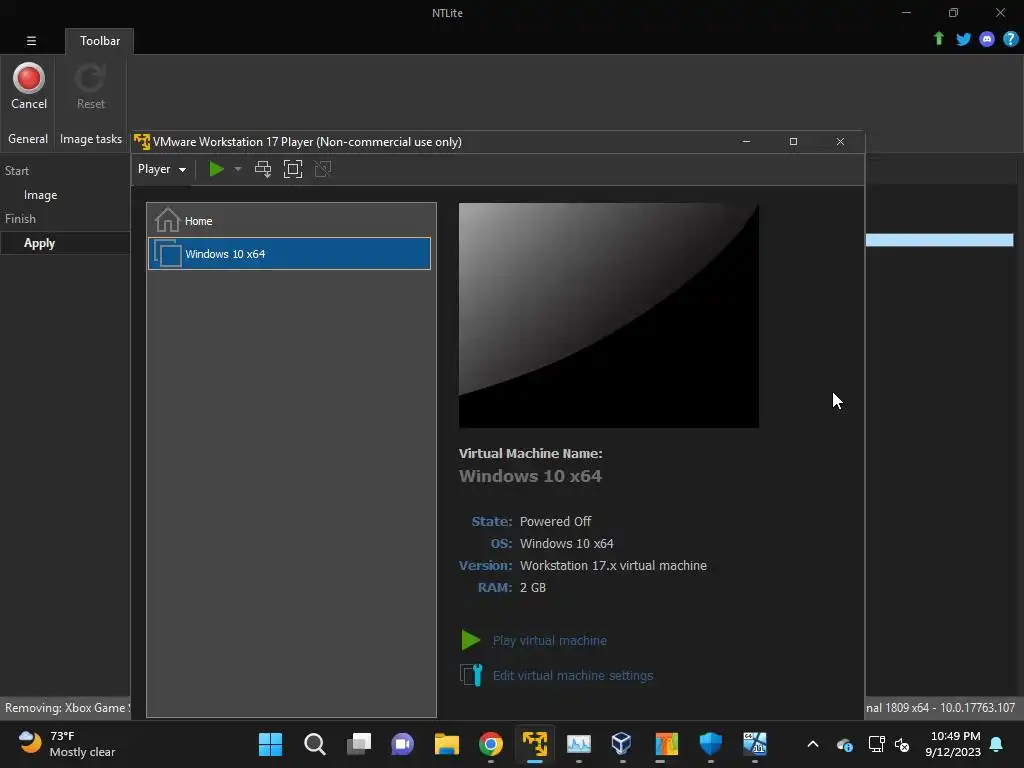Click the muted volume tray icon
Image resolution: width=1024 pixels, height=768 pixels.
tap(902, 744)
